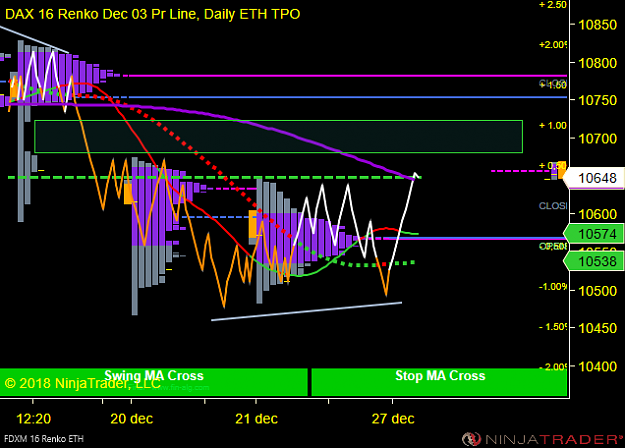Click the + 1.00 percent scale label
625x448 pixels.
click(552, 126)
